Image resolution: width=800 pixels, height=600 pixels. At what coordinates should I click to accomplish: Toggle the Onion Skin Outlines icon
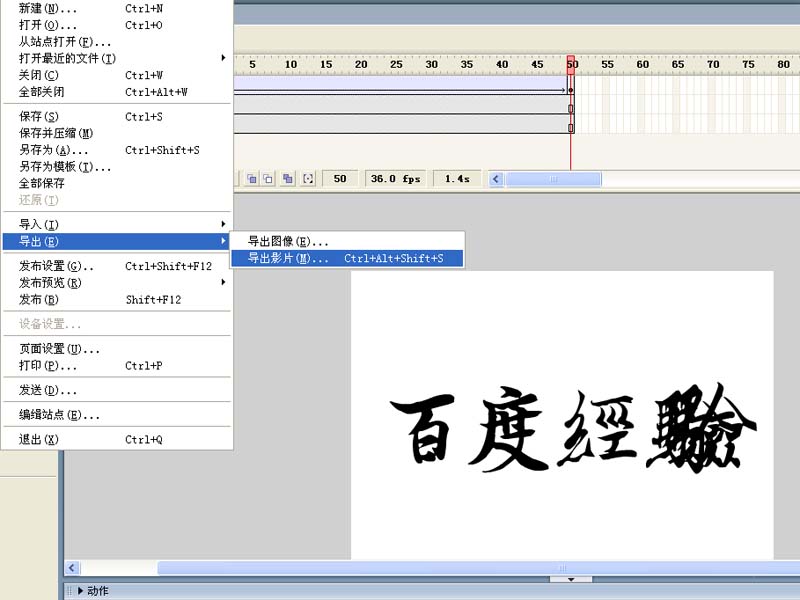pos(268,179)
